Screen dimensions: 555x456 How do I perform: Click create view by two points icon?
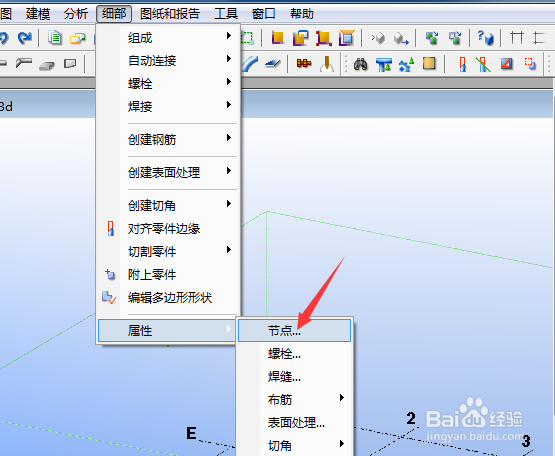pos(301,38)
